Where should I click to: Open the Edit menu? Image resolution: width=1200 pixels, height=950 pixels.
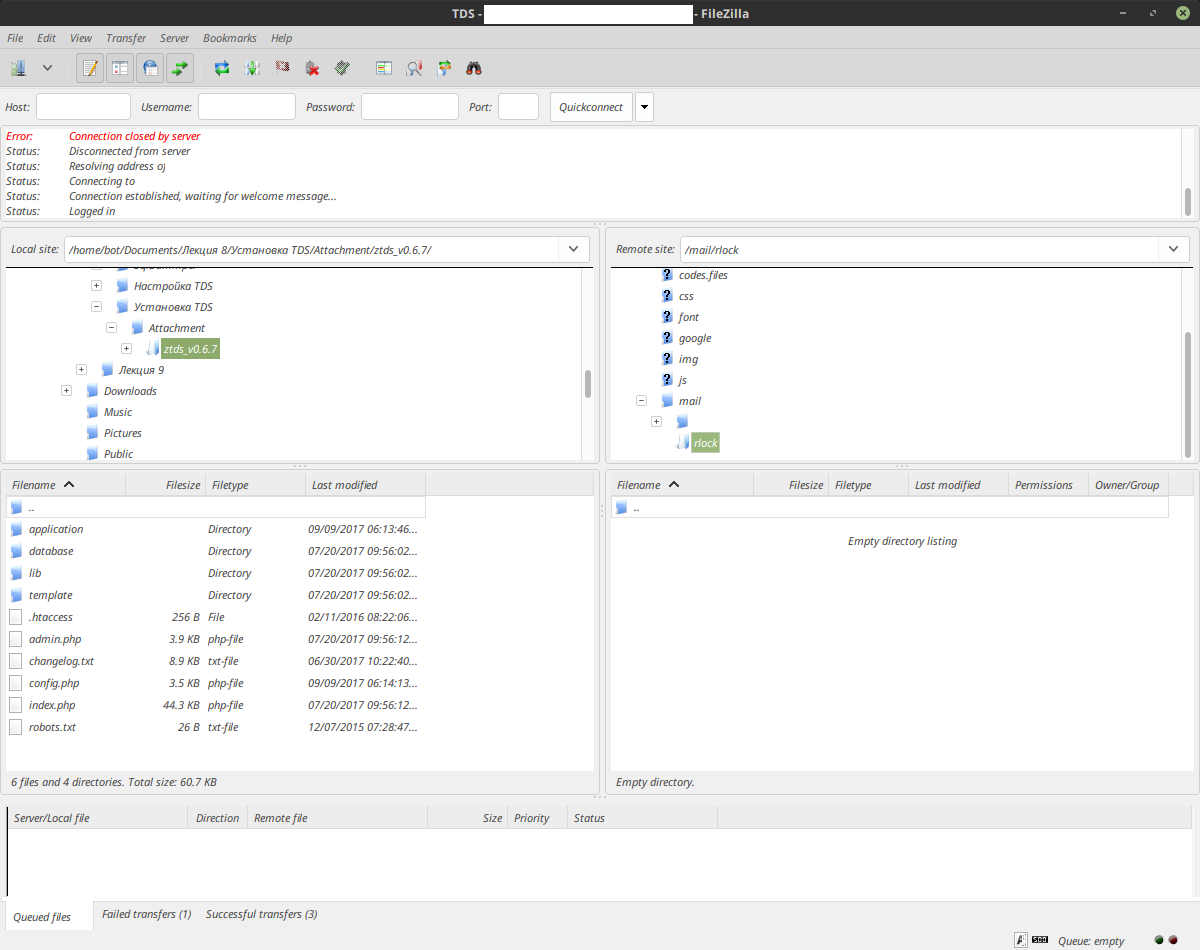(x=46, y=38)
